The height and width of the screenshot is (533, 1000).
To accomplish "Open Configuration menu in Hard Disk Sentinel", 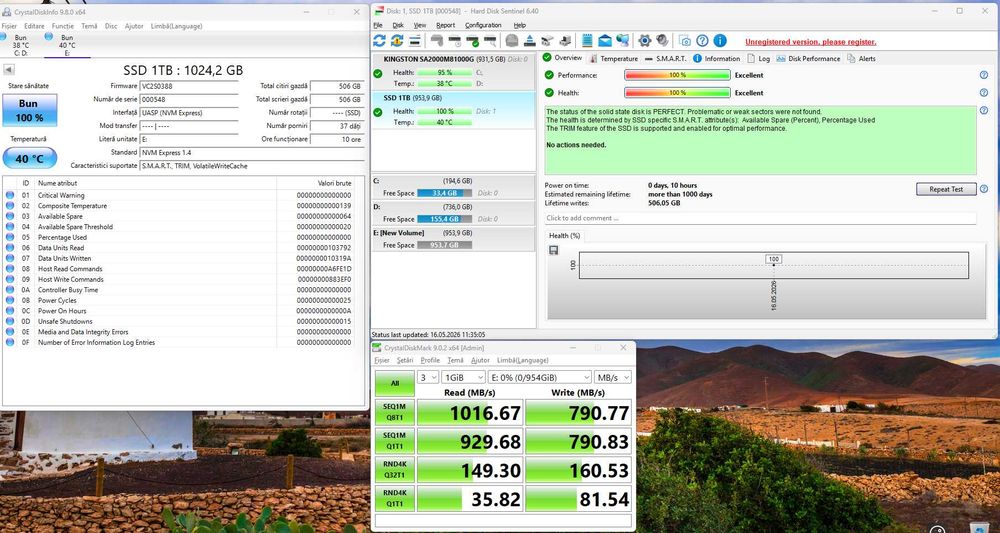I will click(483, 25).
